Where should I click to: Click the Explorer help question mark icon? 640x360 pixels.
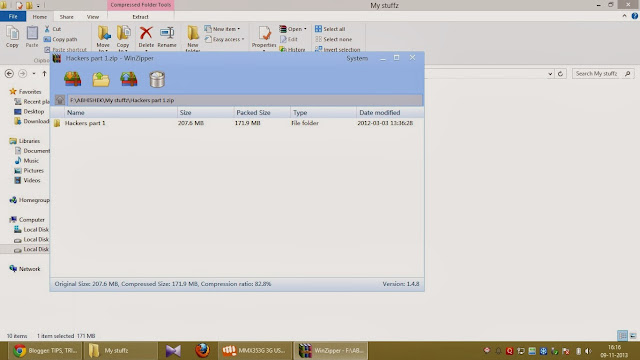(635, 16)
